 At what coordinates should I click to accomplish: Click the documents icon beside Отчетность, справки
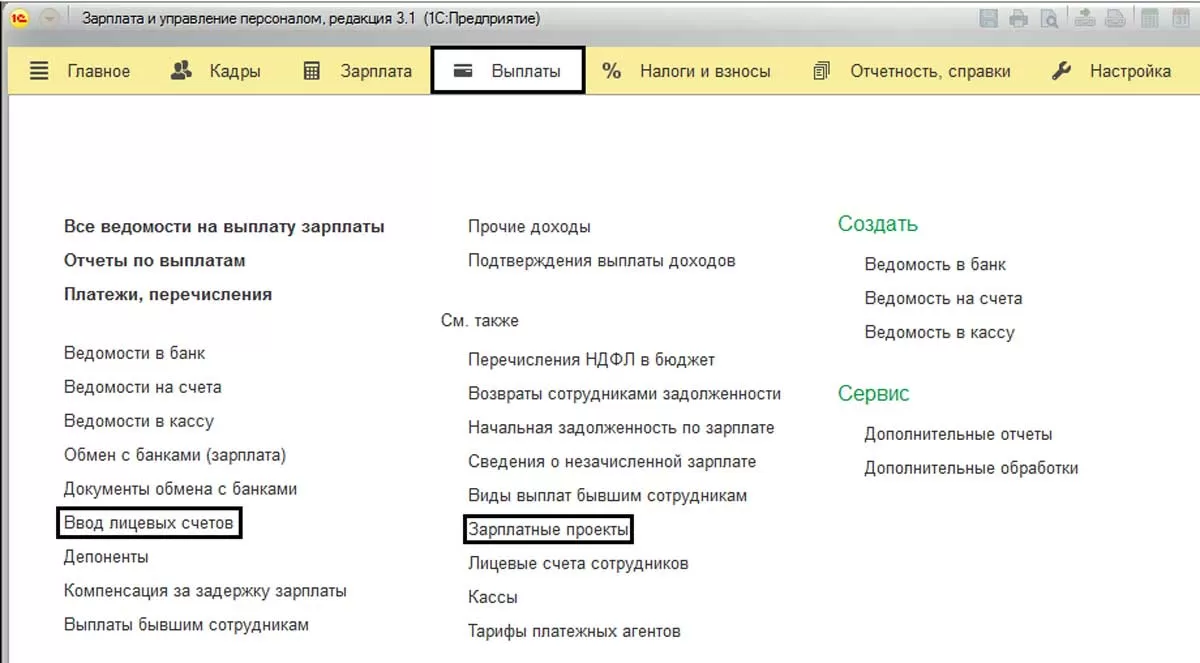click(822, 71)
